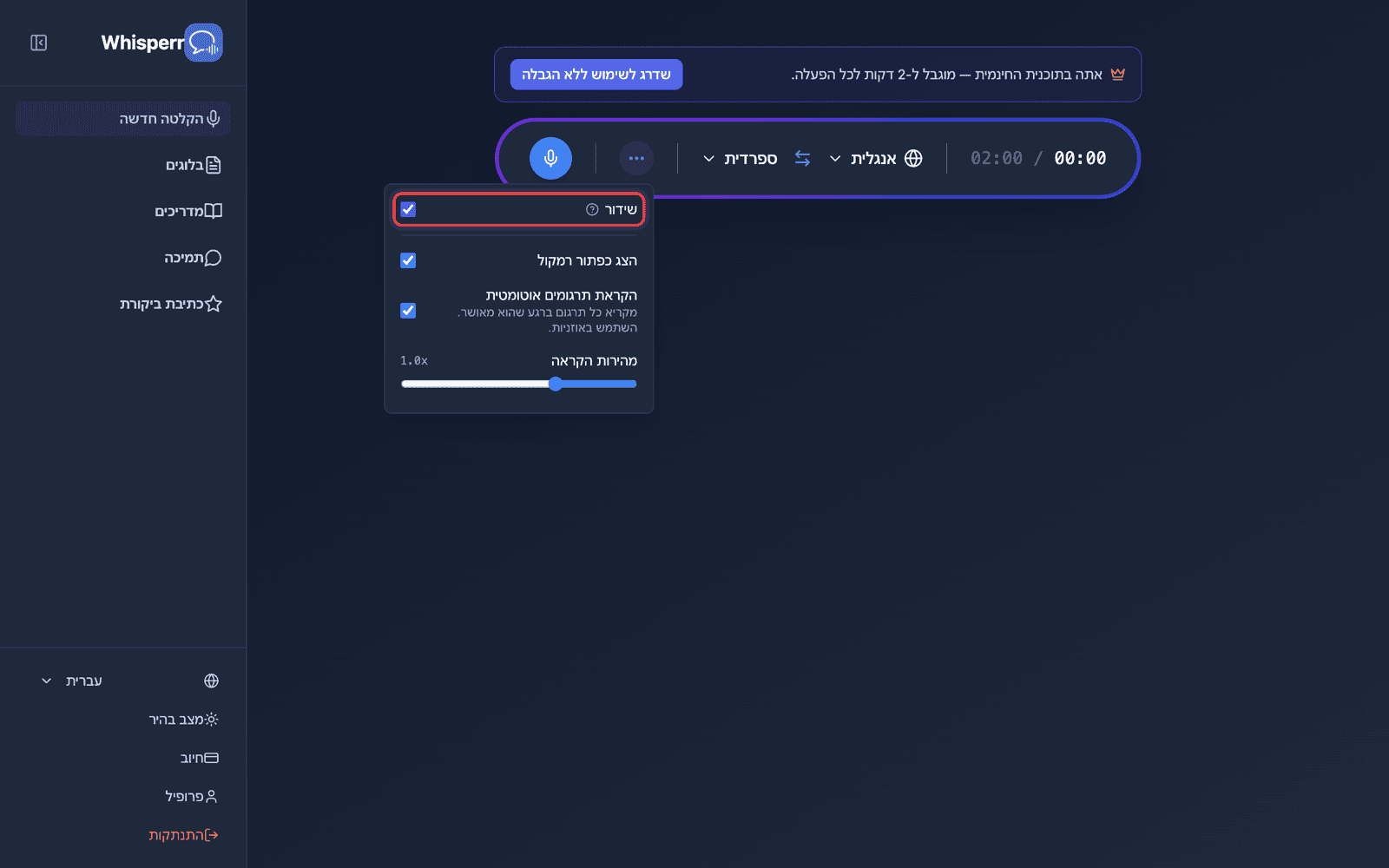Click the globe icon in sidebar language row
The height and width of the screenshot is (868, 1389).
(211, 681)
